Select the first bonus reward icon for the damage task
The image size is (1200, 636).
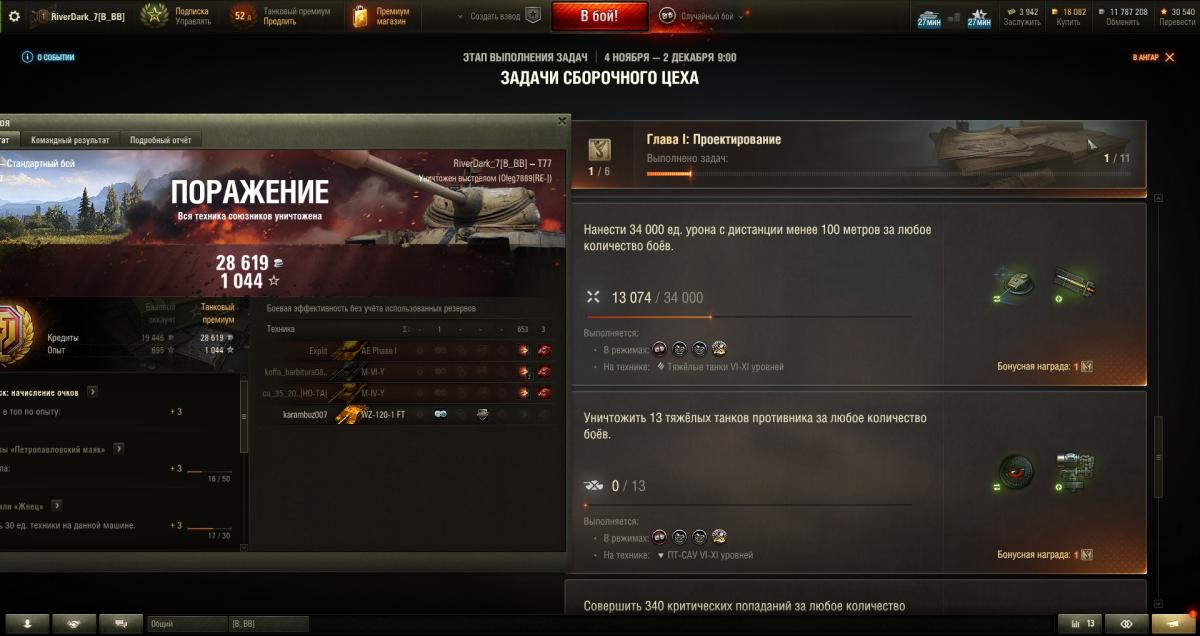[1016, 283]
